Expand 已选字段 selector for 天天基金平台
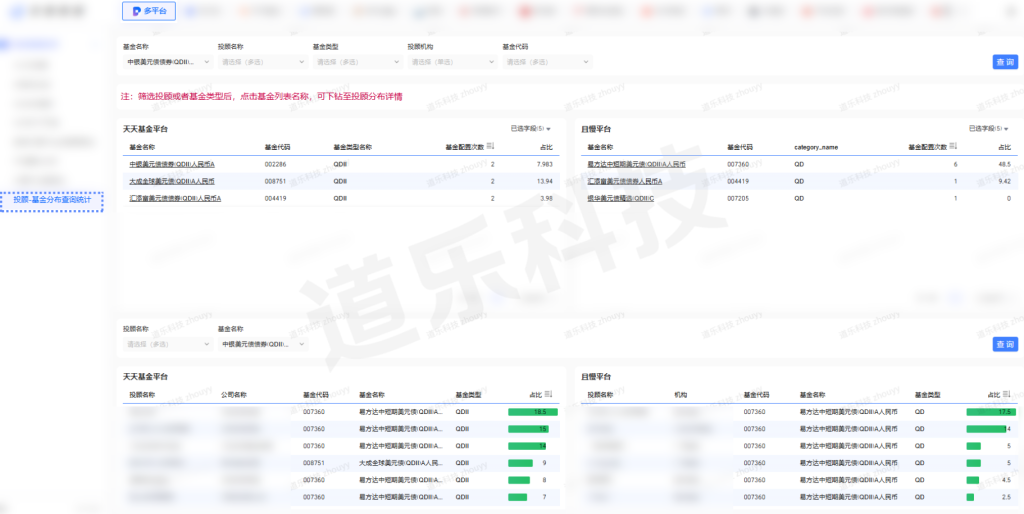 point(530,129)
